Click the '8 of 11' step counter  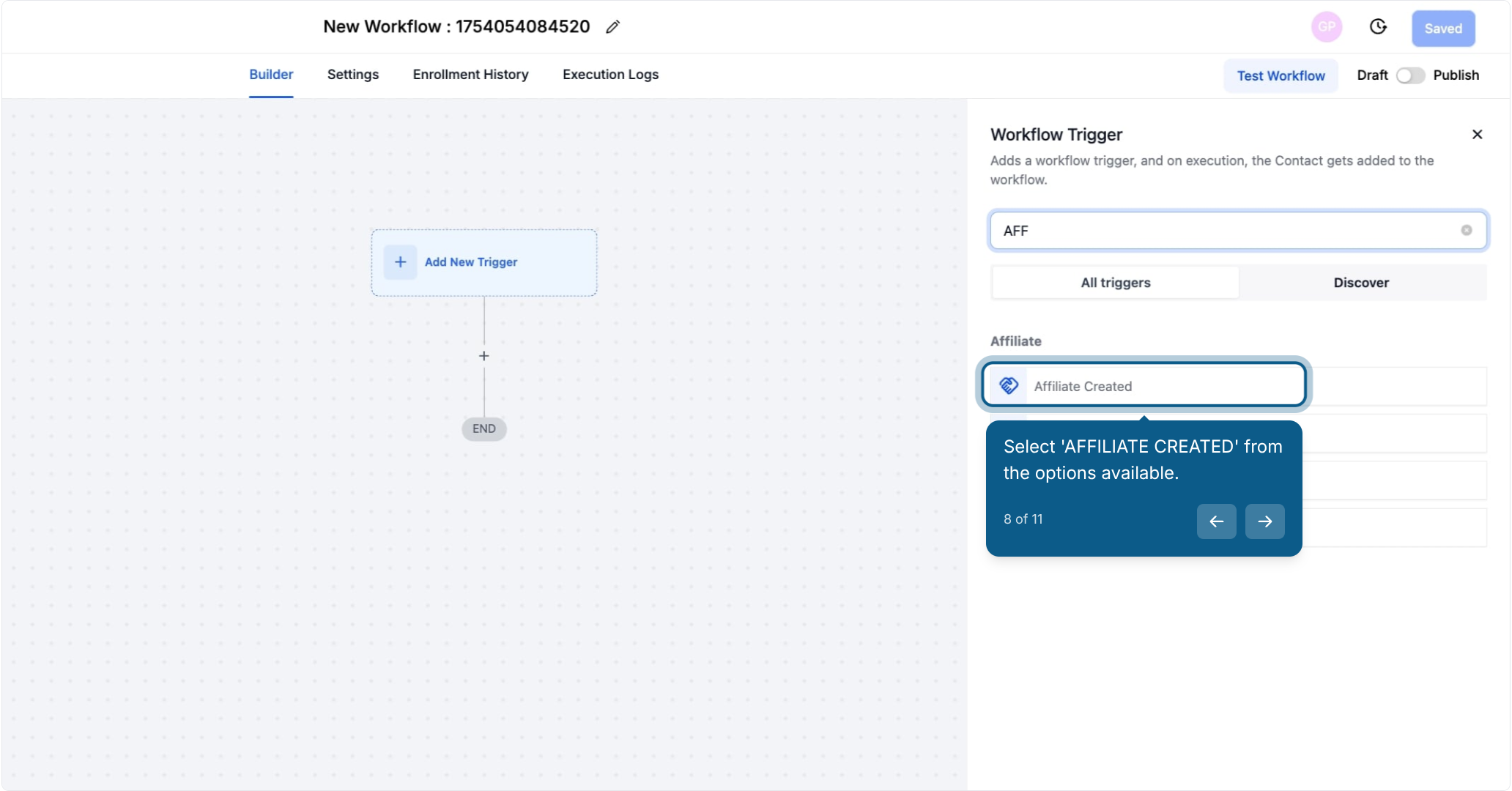1023,519
